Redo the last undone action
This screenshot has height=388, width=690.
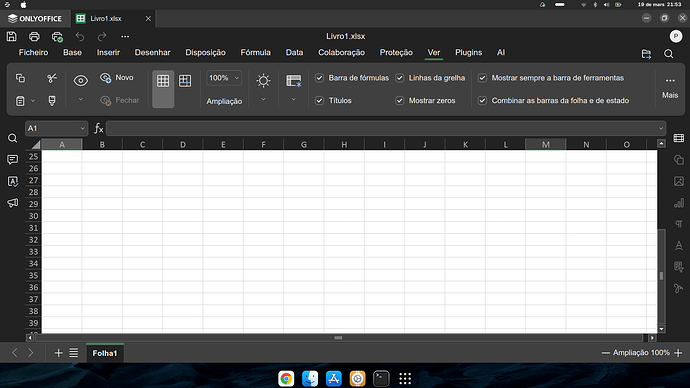tap(102, 37)
